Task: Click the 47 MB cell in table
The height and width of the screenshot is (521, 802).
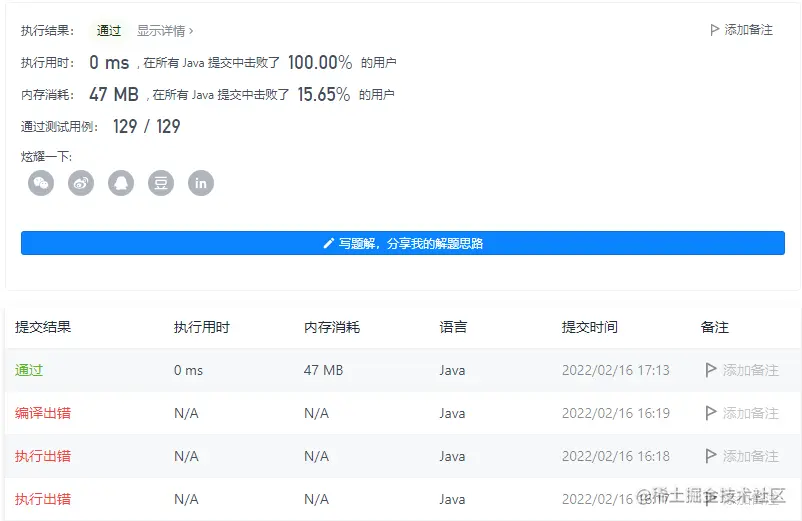Action: [323, 370]
